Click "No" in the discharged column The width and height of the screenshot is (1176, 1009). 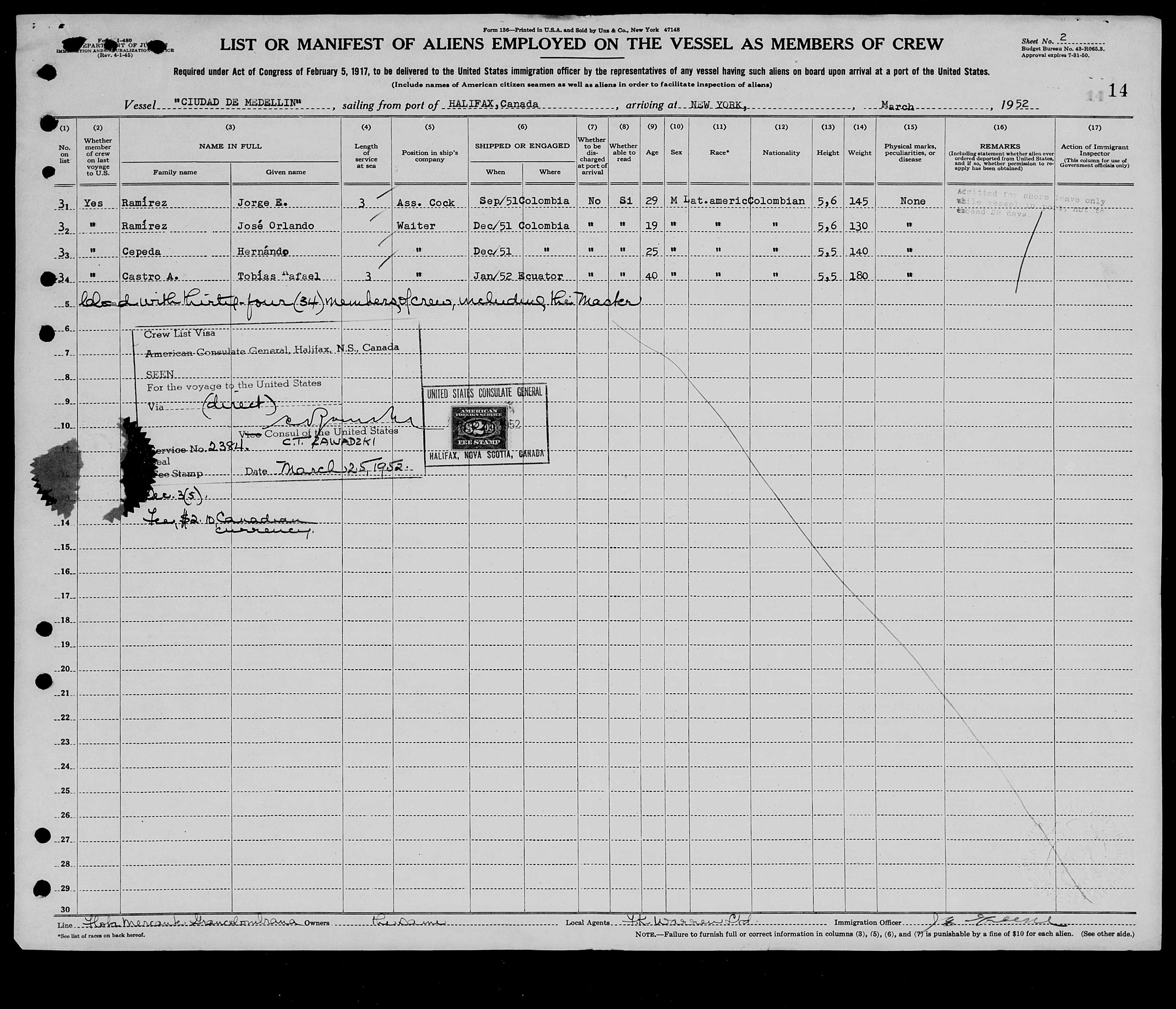tap(594, 201)
